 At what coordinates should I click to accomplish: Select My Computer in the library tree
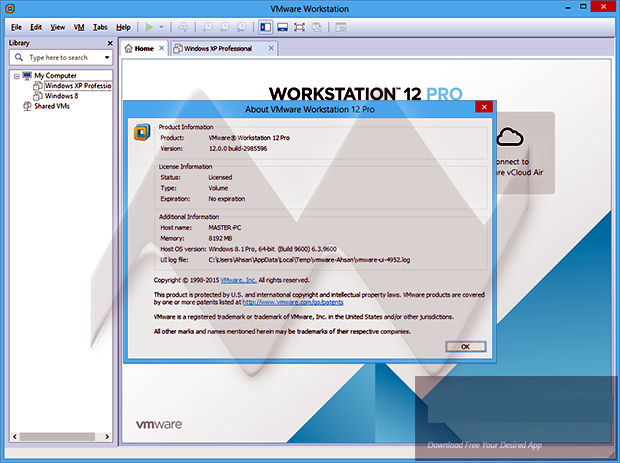click(x=55, y=76)
